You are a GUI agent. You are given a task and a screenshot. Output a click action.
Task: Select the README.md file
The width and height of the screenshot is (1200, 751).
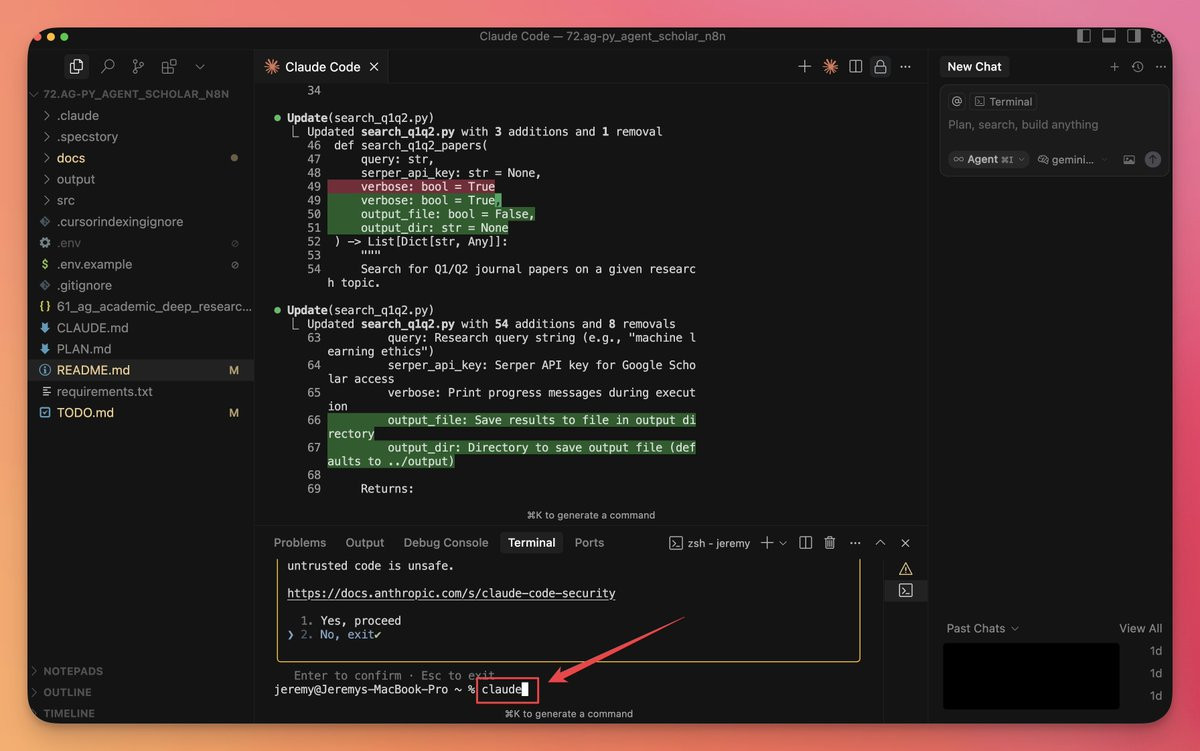(x=140, y=370)
